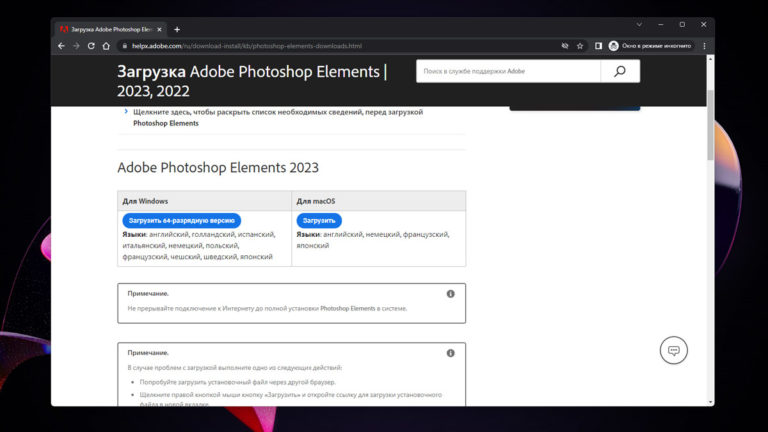The height and width of the screenshot is (432, 768).
Task: Expand the required information list before download
Action: (x=278, y=118)
